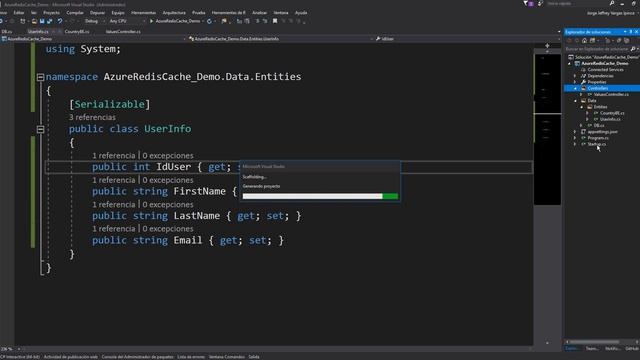Toggle the bookmark icon in the toolbar

click(275, 21)
